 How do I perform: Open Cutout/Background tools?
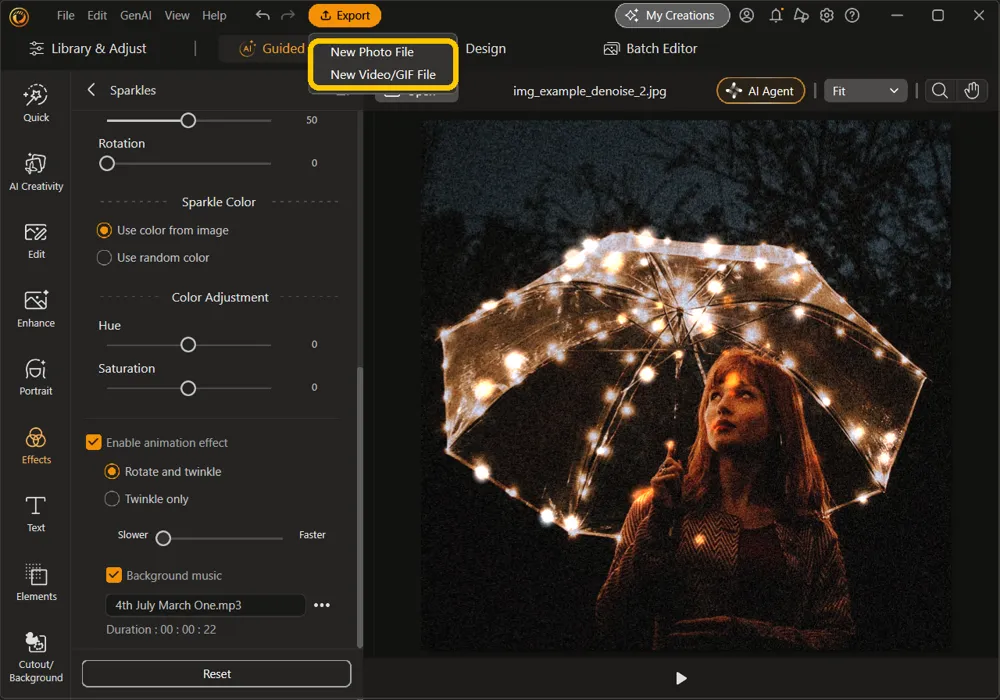click(x=36, y=657)
